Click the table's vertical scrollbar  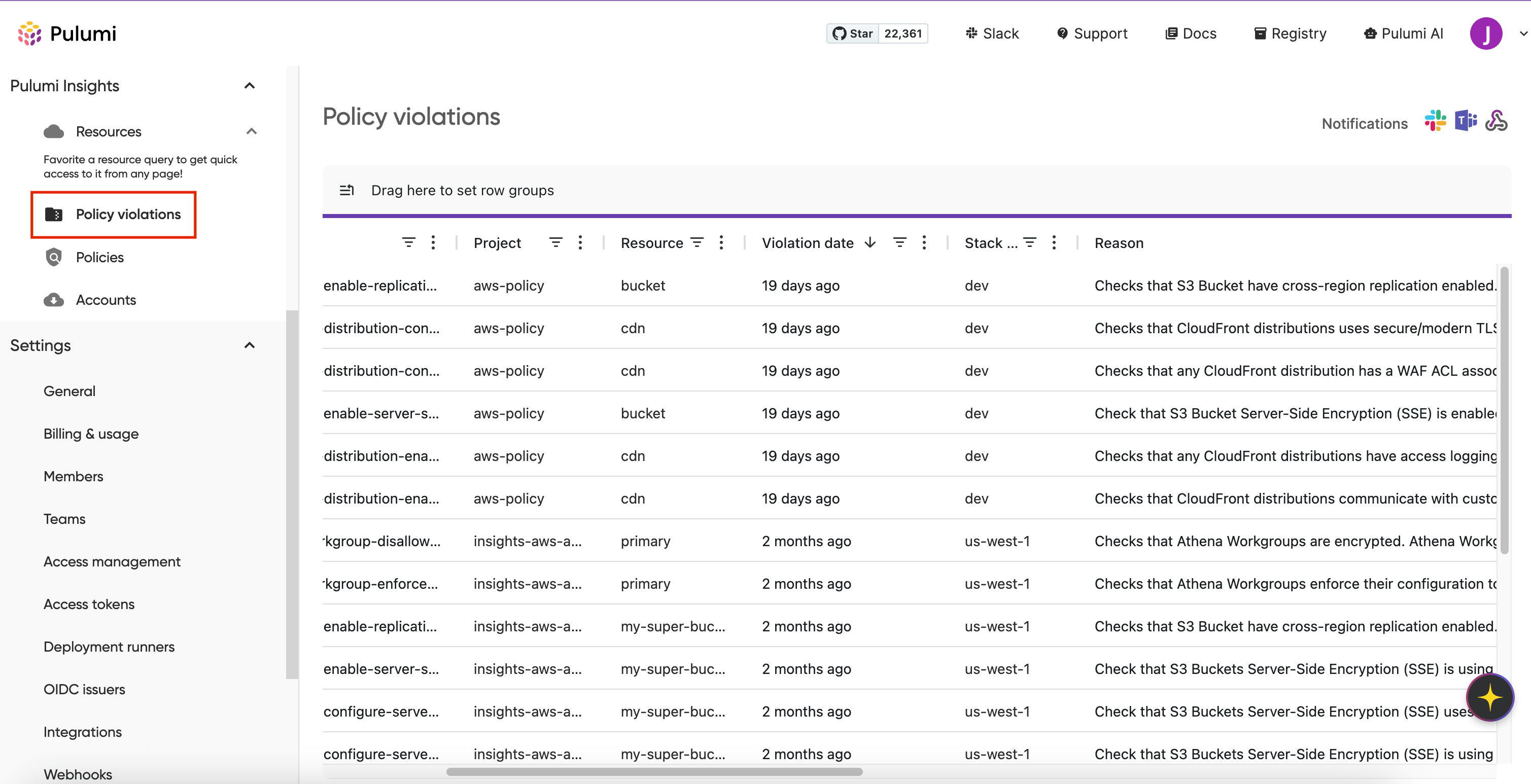pyautogui.click(x=1504, y=410)
